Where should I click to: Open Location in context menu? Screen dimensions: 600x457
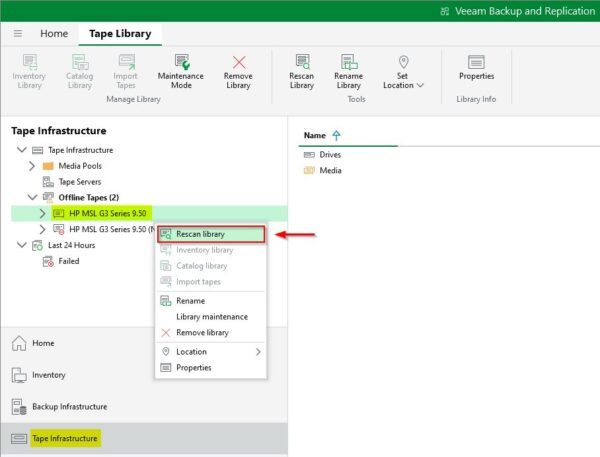click(x=211, y=352)
